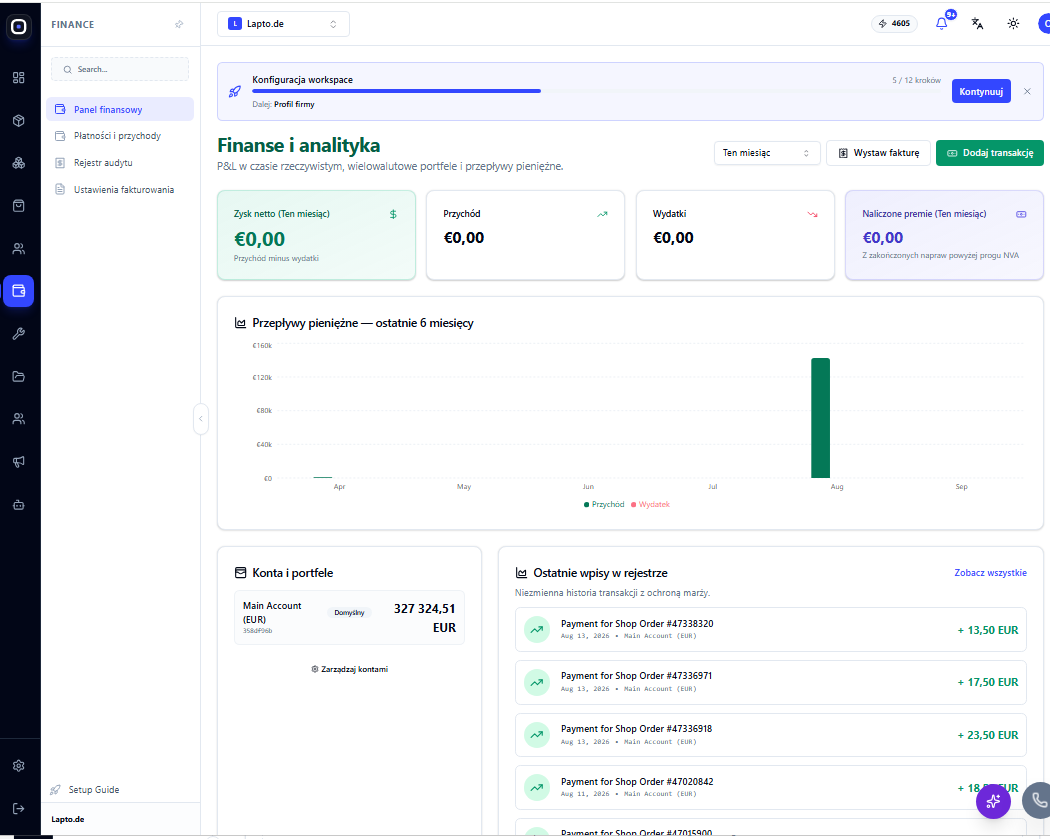This screenshot has height=839, width=1050.
Task: Click the app logo at top of rail
Action: (x=19, y=27)
